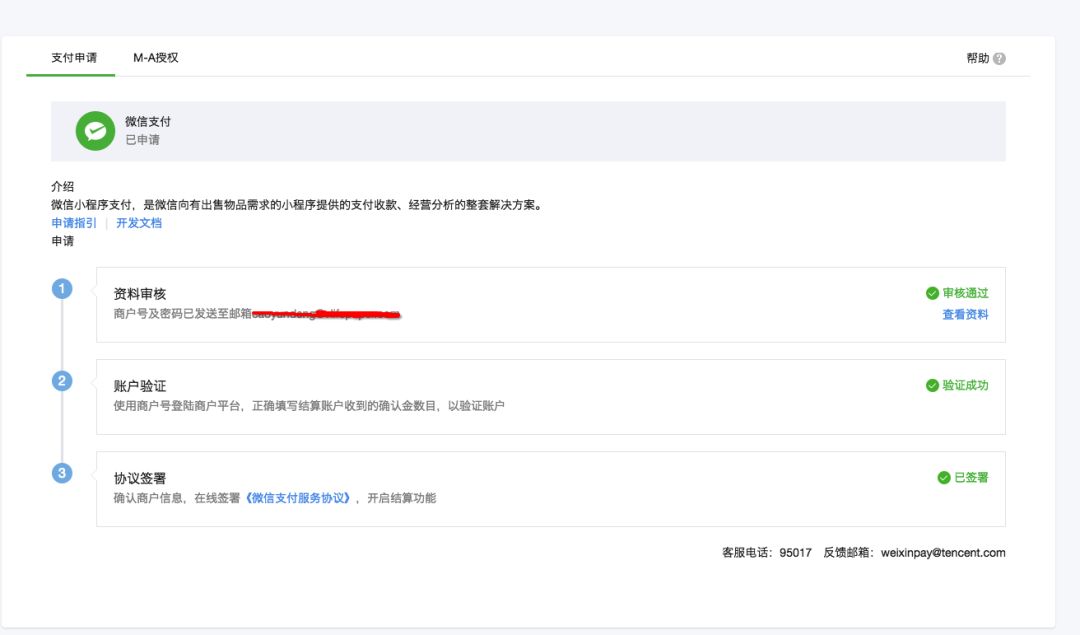Click the 使用商户号登陆商户平台 description
Image resolution: width=1080 pixels, height=635 pixels.
309,406
